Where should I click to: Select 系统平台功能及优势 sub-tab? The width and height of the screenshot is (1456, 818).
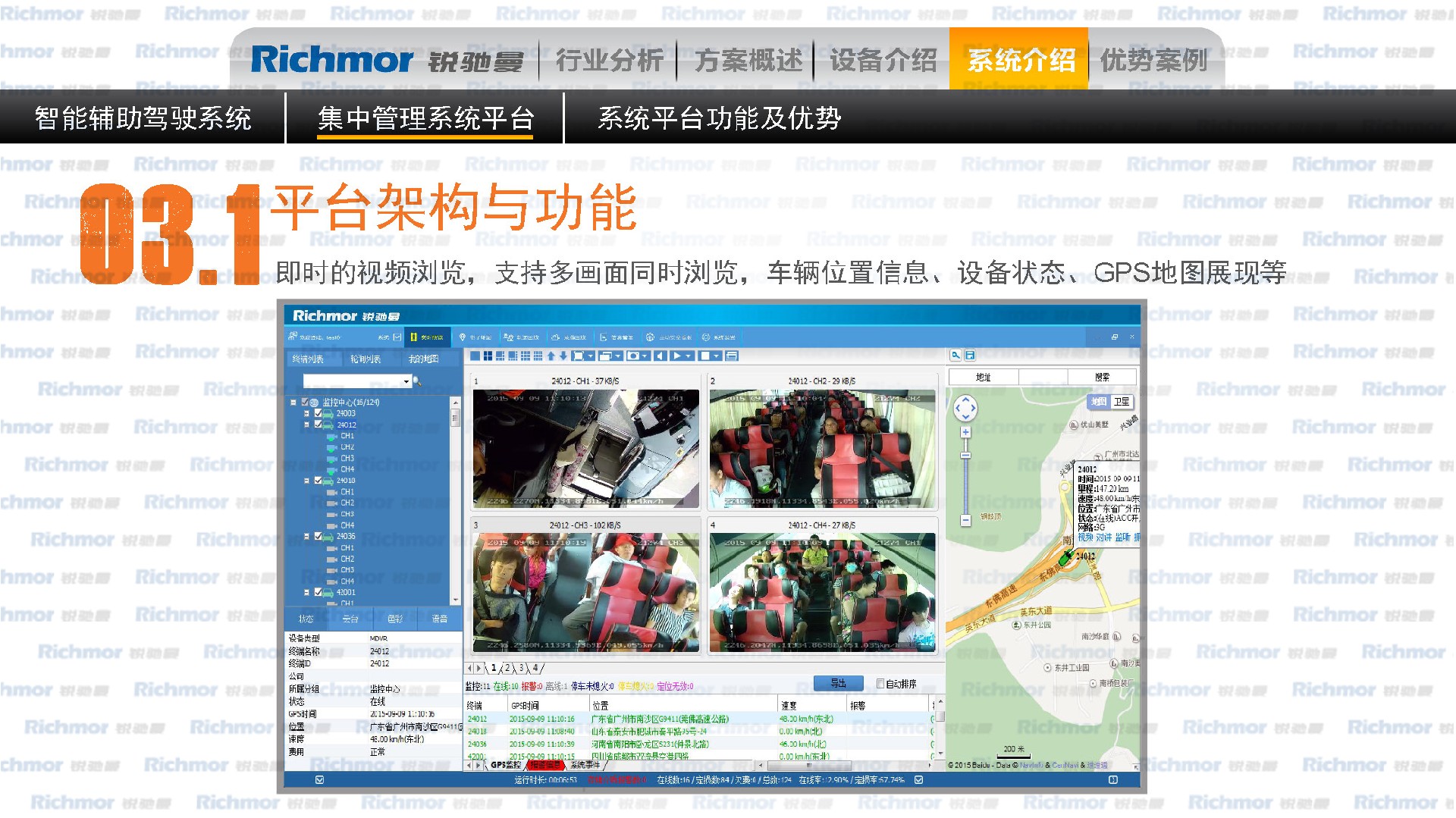click(719, 118)
